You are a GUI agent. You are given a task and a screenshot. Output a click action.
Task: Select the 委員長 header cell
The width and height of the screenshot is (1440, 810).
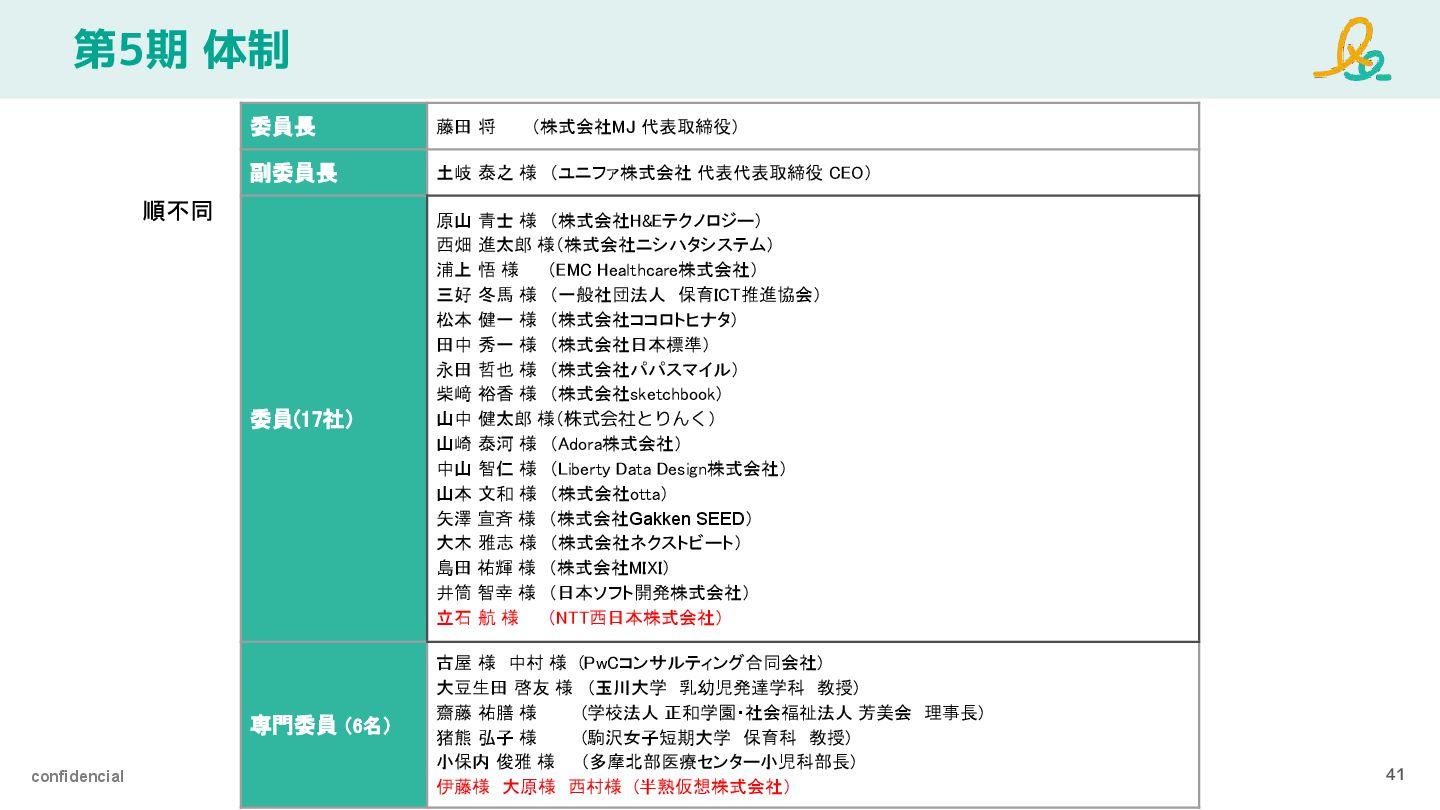[334, 126]
